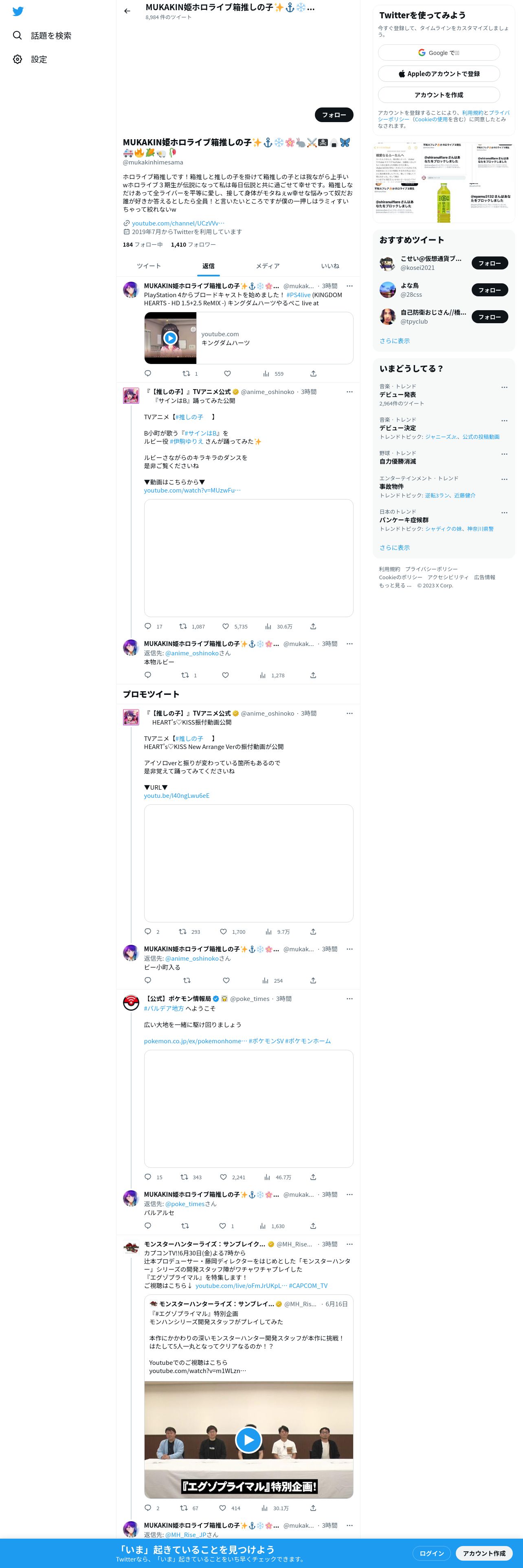Viewport: 523px width, 1568px height.
Task: Follow the MUKAKIN profile
Action: 334,114
